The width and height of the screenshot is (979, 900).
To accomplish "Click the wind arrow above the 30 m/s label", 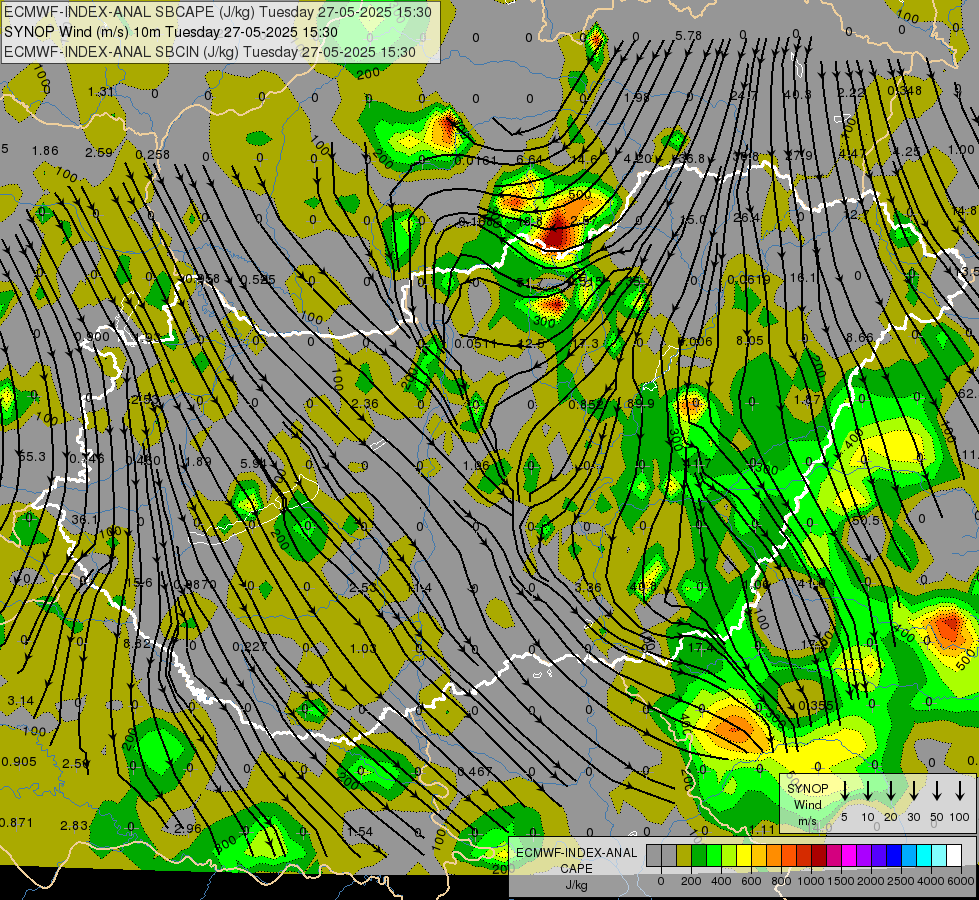I will tap(913, 791).
